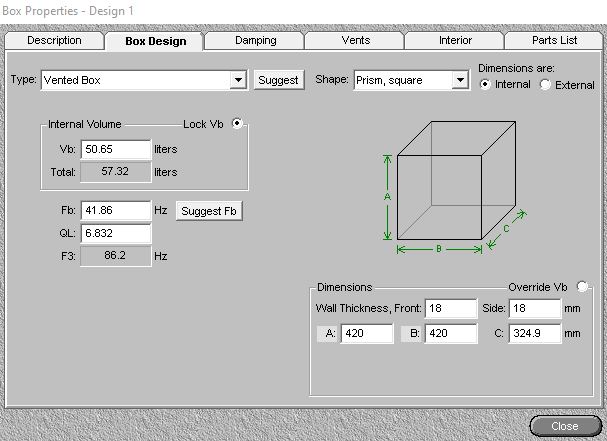607x441 pixels.
Task: Click the Suggest Fb button
Action: (x=209, y=211)
